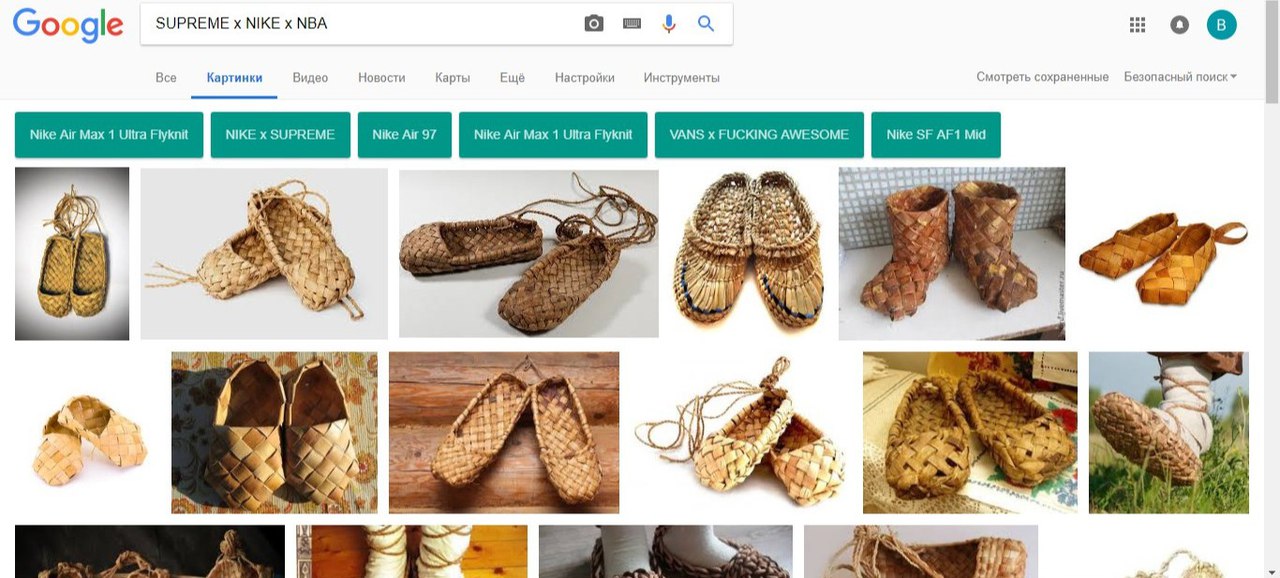Screen dimensions: 1280x578
Task: Click the blue magnifier search icon
Action: pos(706,24)
